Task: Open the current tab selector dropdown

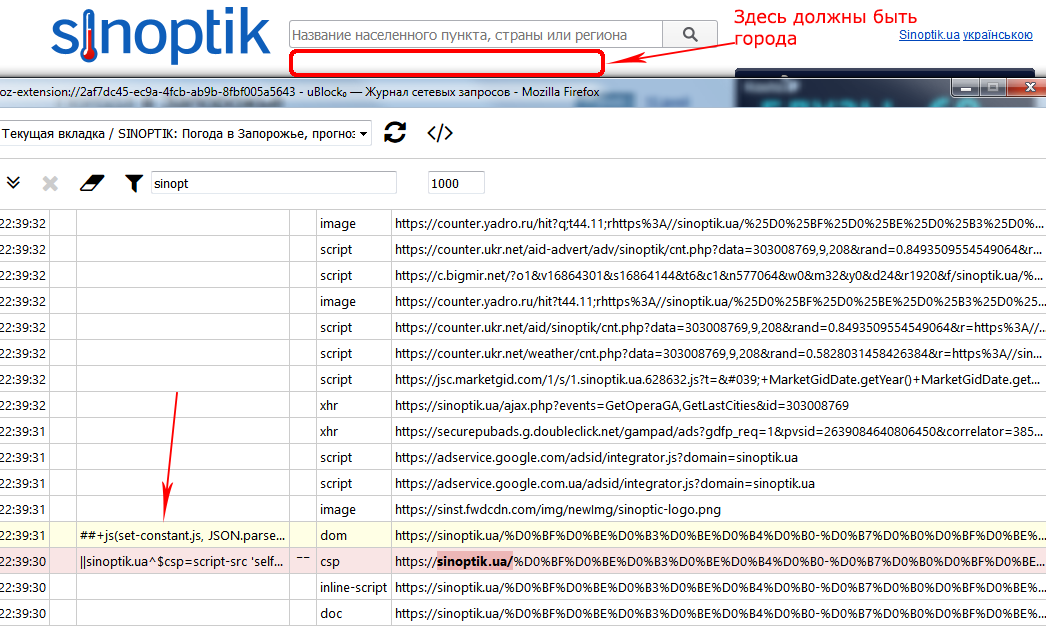Action: click(x=185, y=133)
